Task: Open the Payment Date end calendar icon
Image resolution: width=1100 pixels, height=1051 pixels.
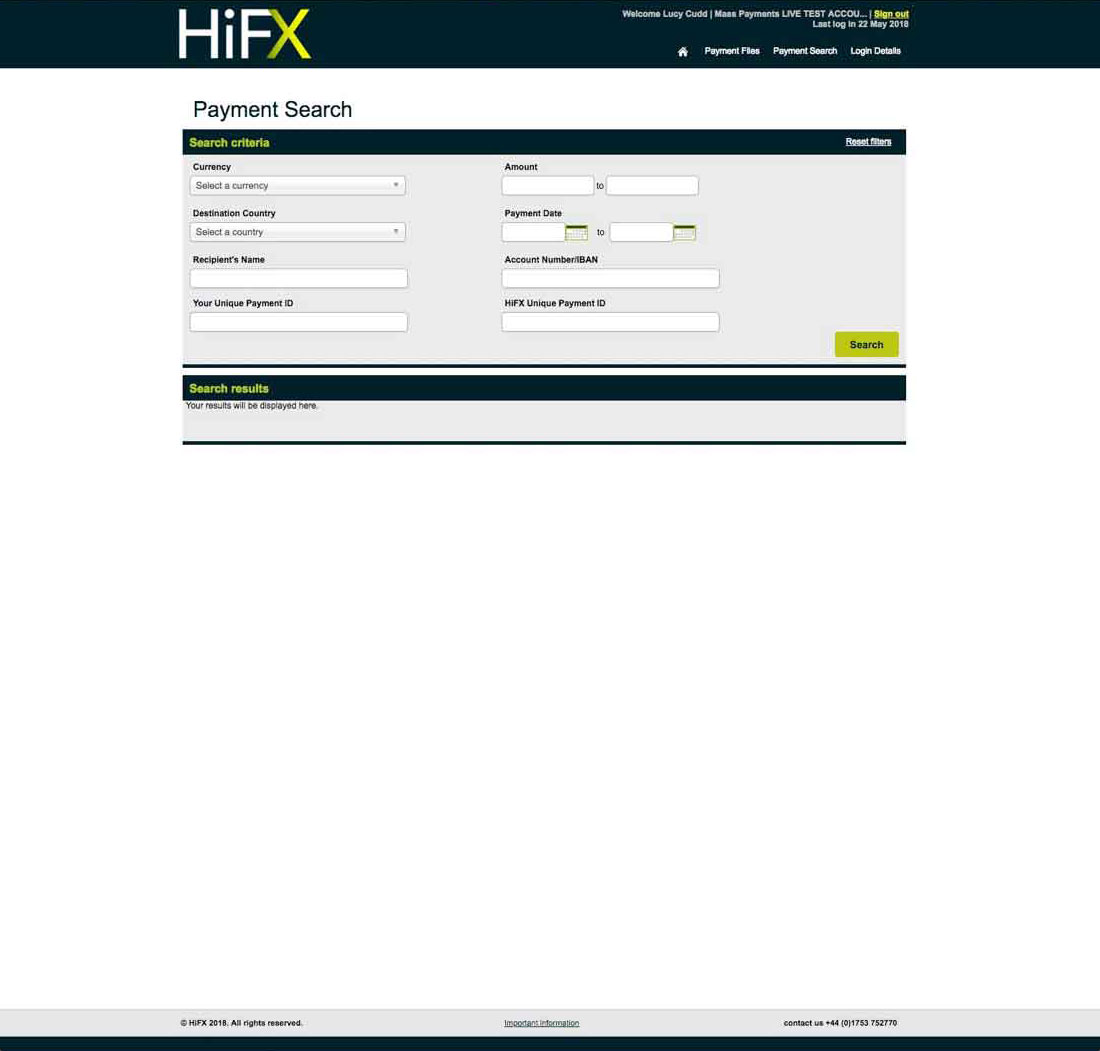Action: pyautogui.click(x=684, y=232)
